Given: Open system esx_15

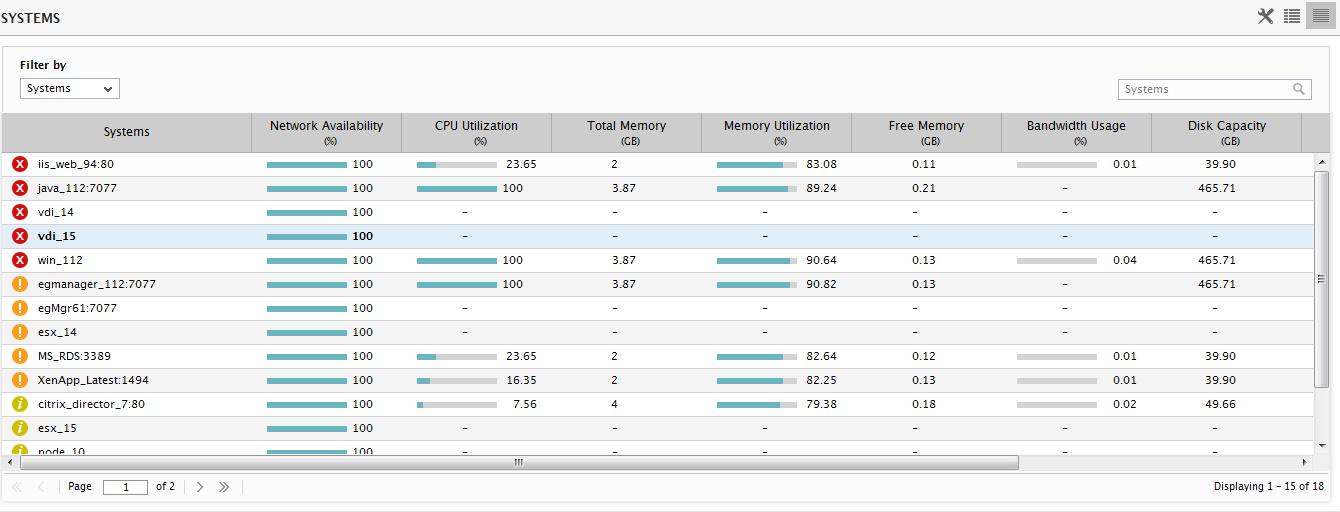Looking at the screenshot, I should (x=58, y=428).
